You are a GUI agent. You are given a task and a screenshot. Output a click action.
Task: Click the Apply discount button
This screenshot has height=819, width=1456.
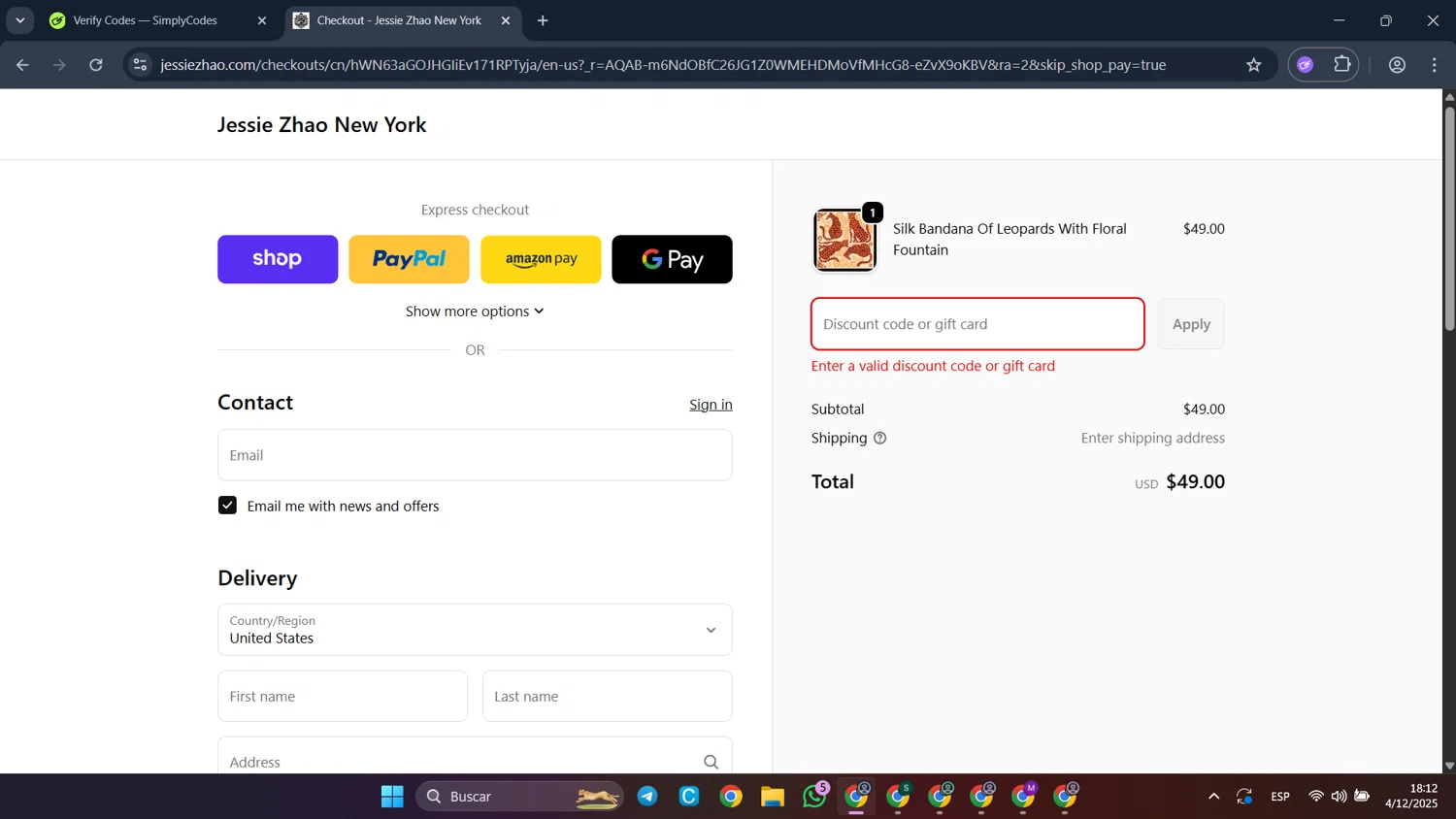[x=1191, y=324]
